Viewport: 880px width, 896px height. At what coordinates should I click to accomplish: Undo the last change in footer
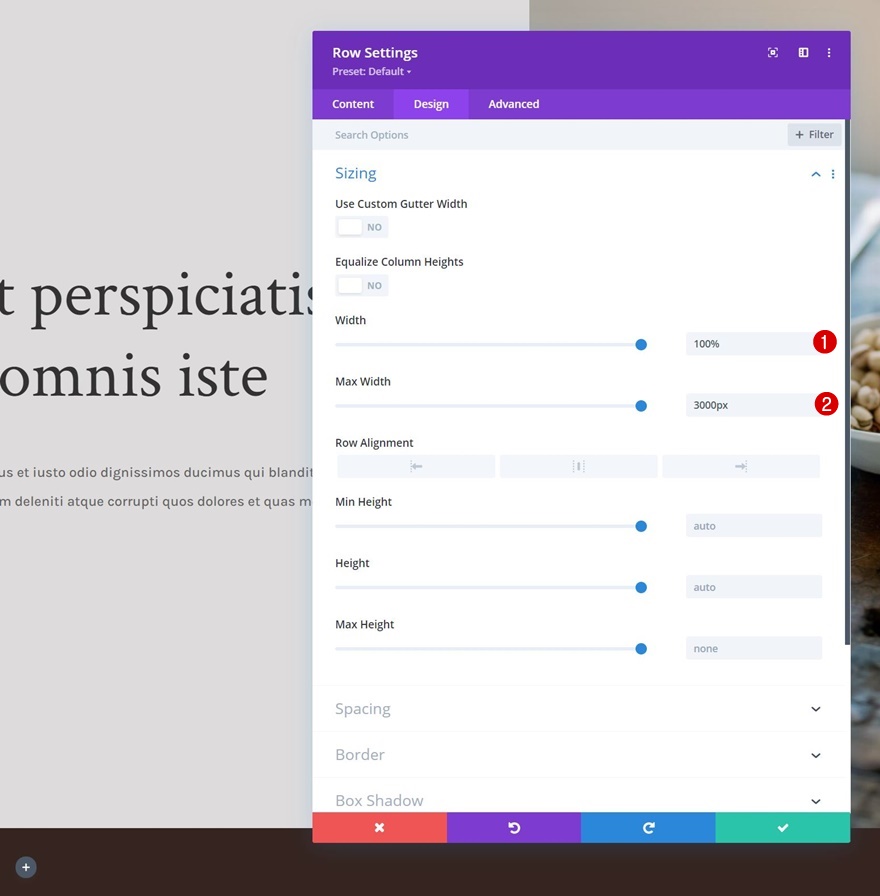pos(514,827)
